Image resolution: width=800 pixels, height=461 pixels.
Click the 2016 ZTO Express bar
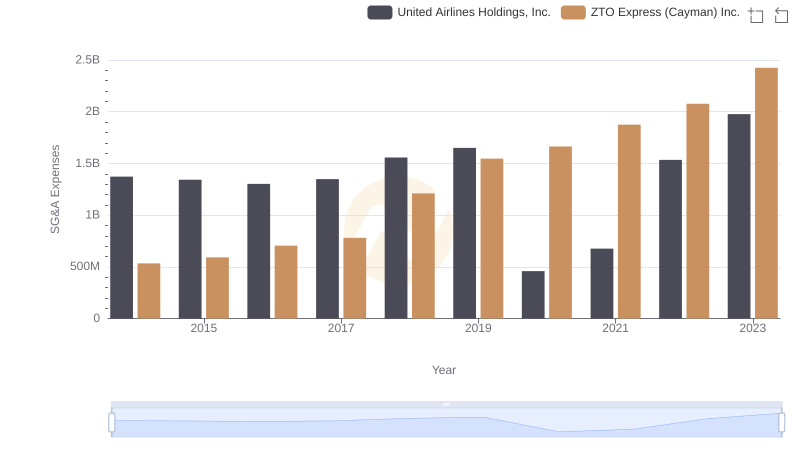[x=286, y=283]
